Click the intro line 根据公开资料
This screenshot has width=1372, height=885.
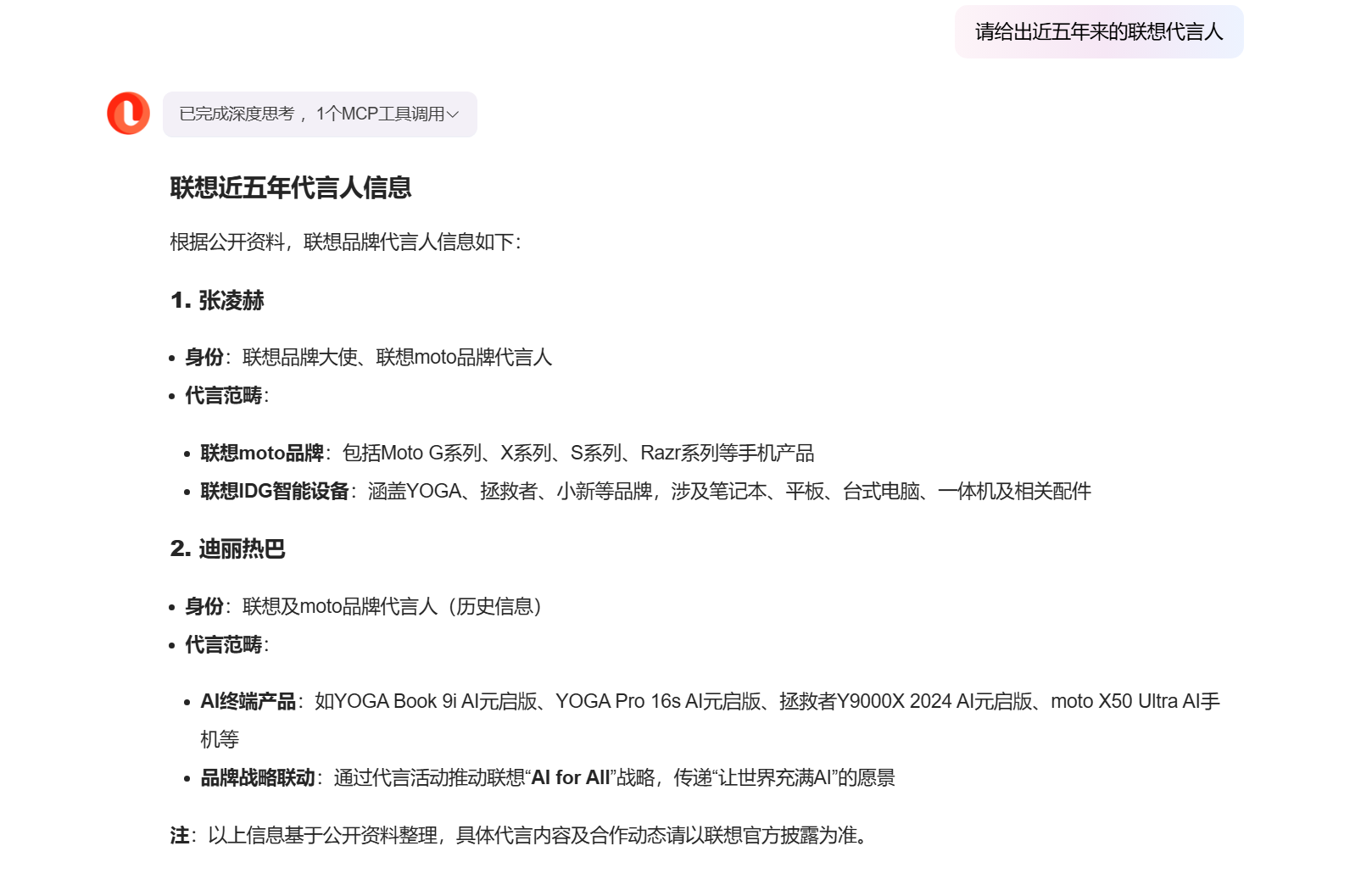coord(345,242)
